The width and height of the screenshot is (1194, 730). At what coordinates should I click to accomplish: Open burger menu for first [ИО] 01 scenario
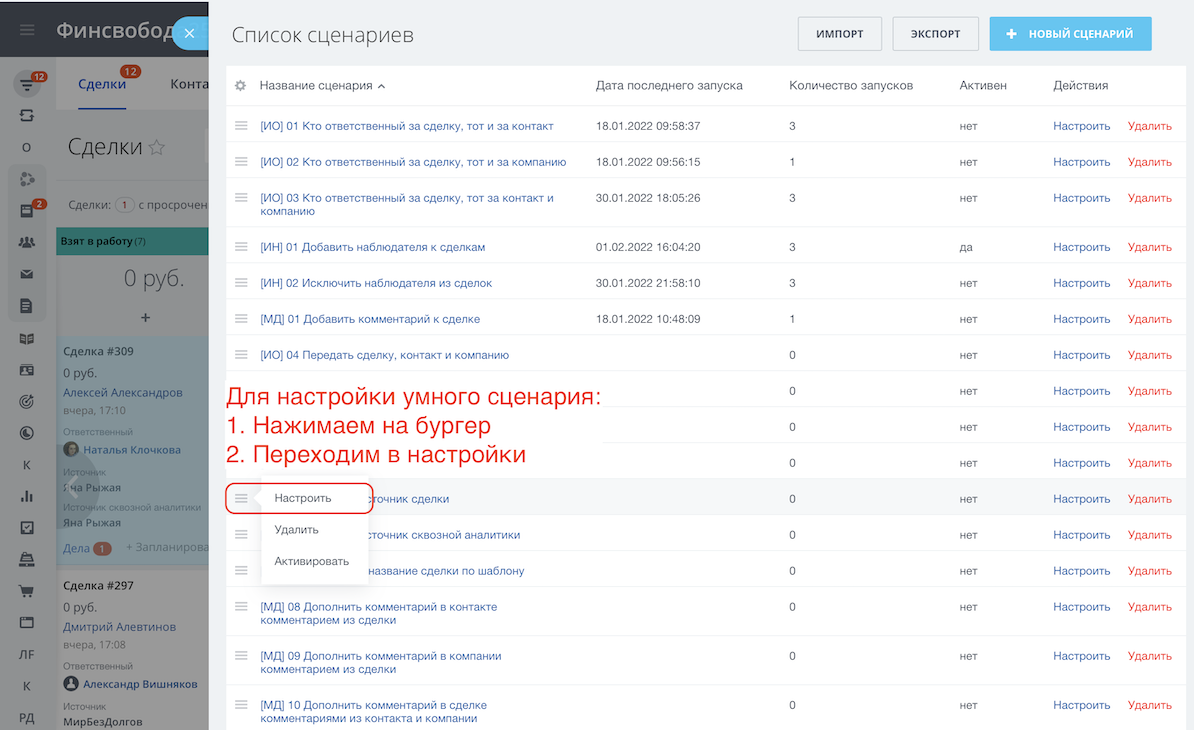tap(241, 126)
